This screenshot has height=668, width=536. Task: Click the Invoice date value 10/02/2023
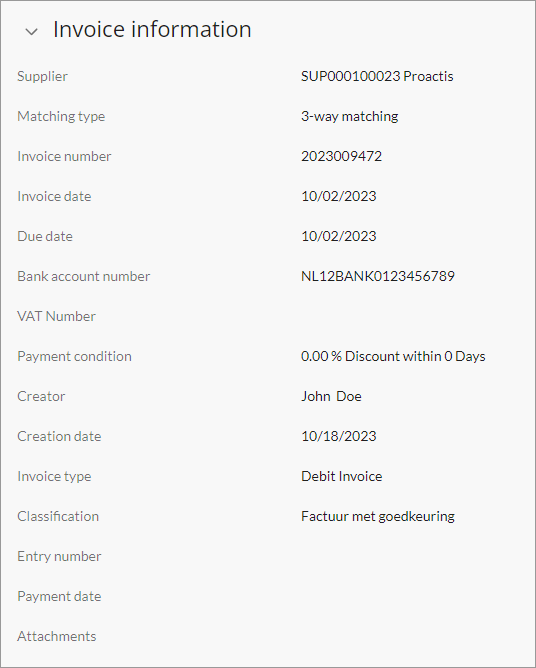point(339,196)
